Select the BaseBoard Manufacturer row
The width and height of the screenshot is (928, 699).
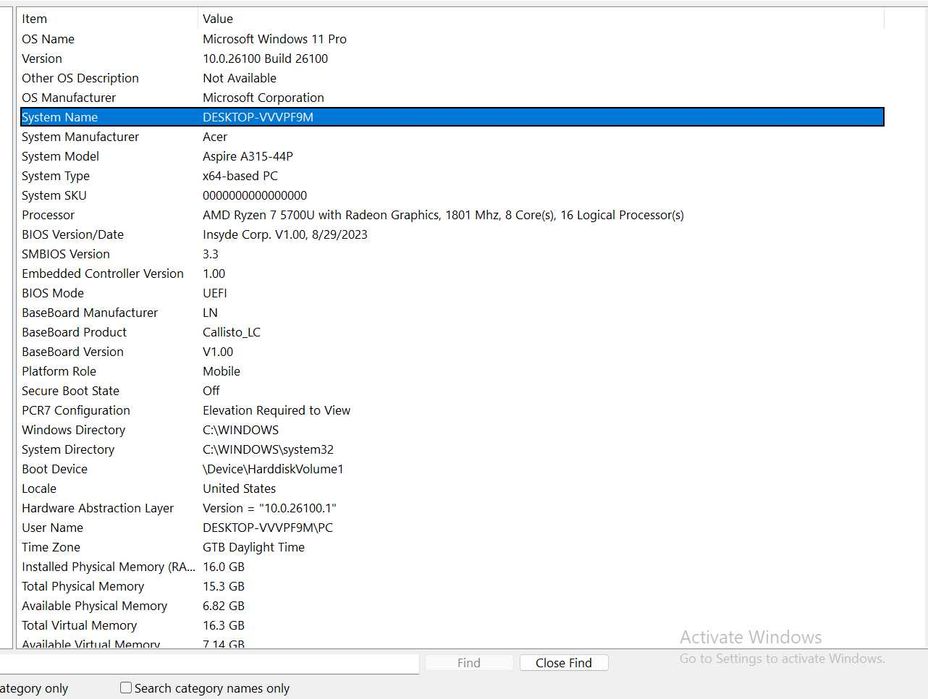[x=452, y=313]
